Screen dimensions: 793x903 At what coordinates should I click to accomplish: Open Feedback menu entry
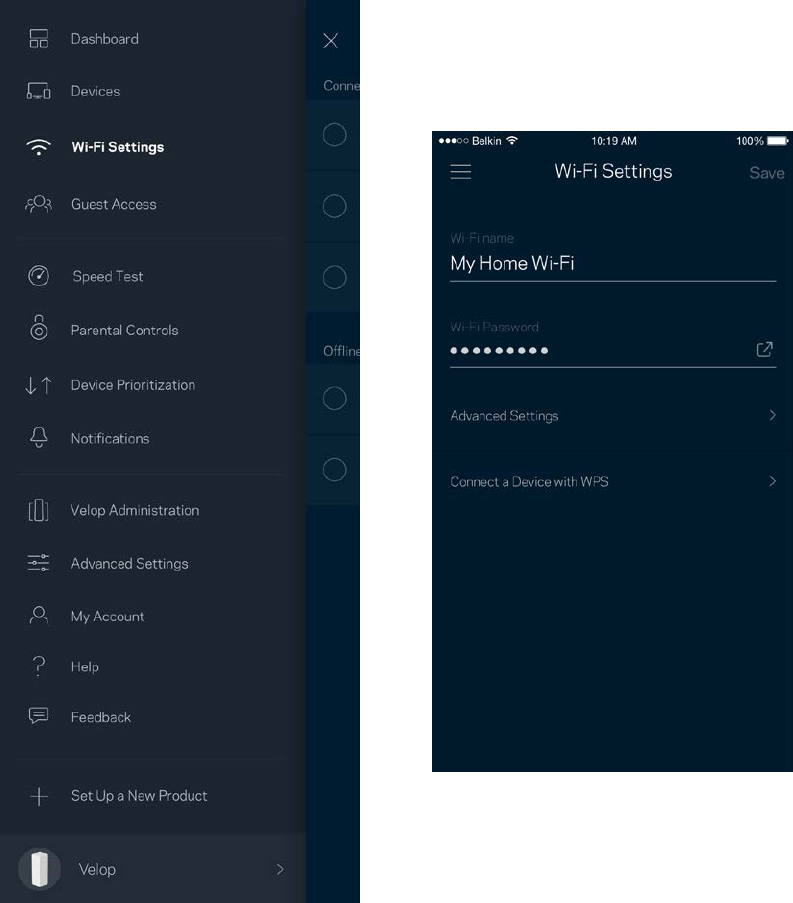click(x=101, y=717)
